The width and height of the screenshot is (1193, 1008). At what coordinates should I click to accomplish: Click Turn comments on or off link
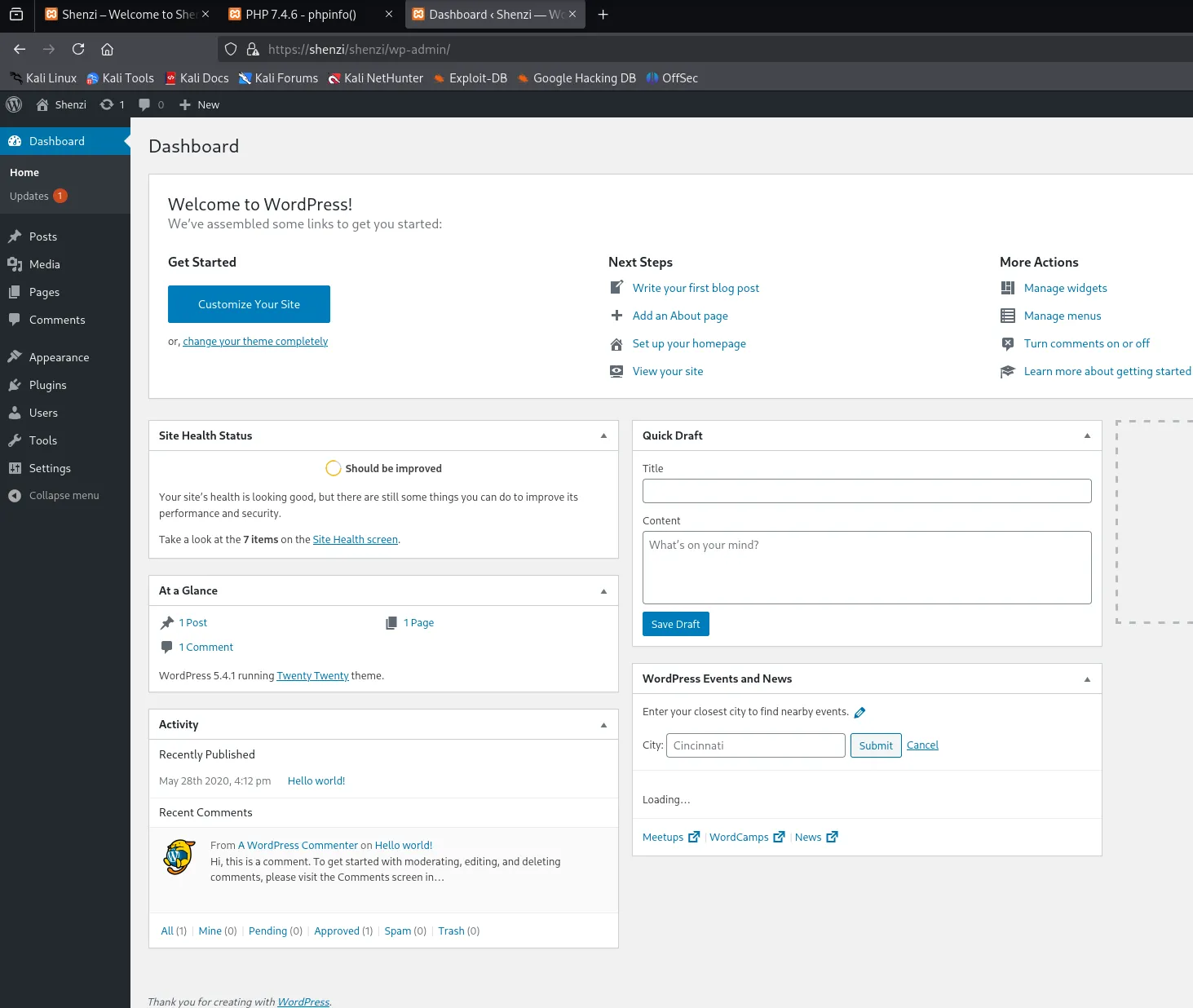pos(1086,343)
